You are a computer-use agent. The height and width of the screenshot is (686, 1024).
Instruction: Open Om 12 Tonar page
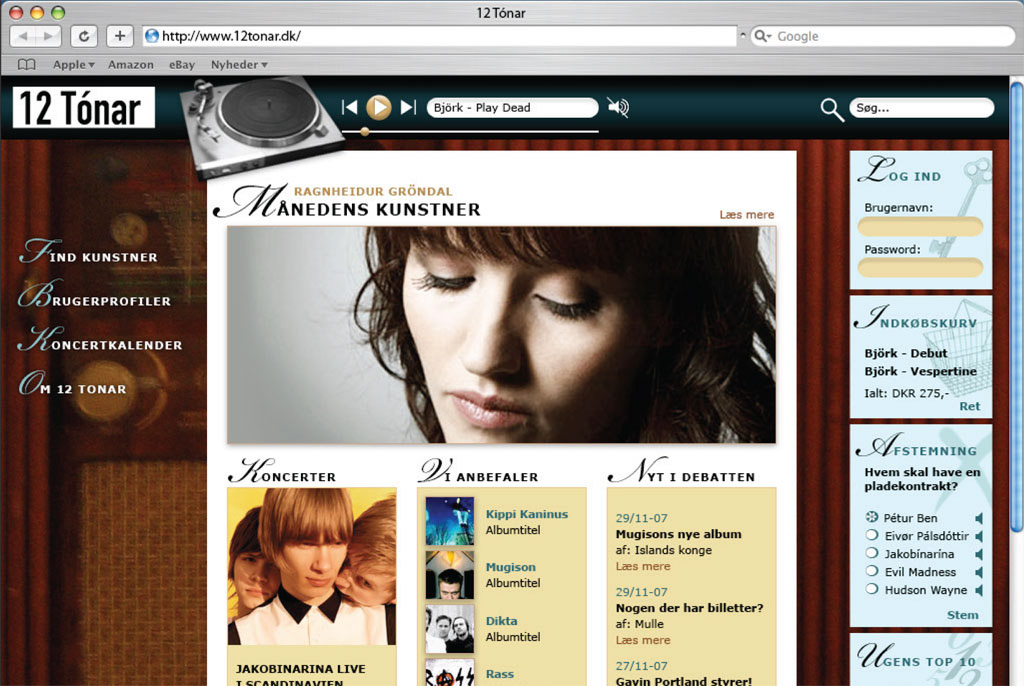(72, 384)
